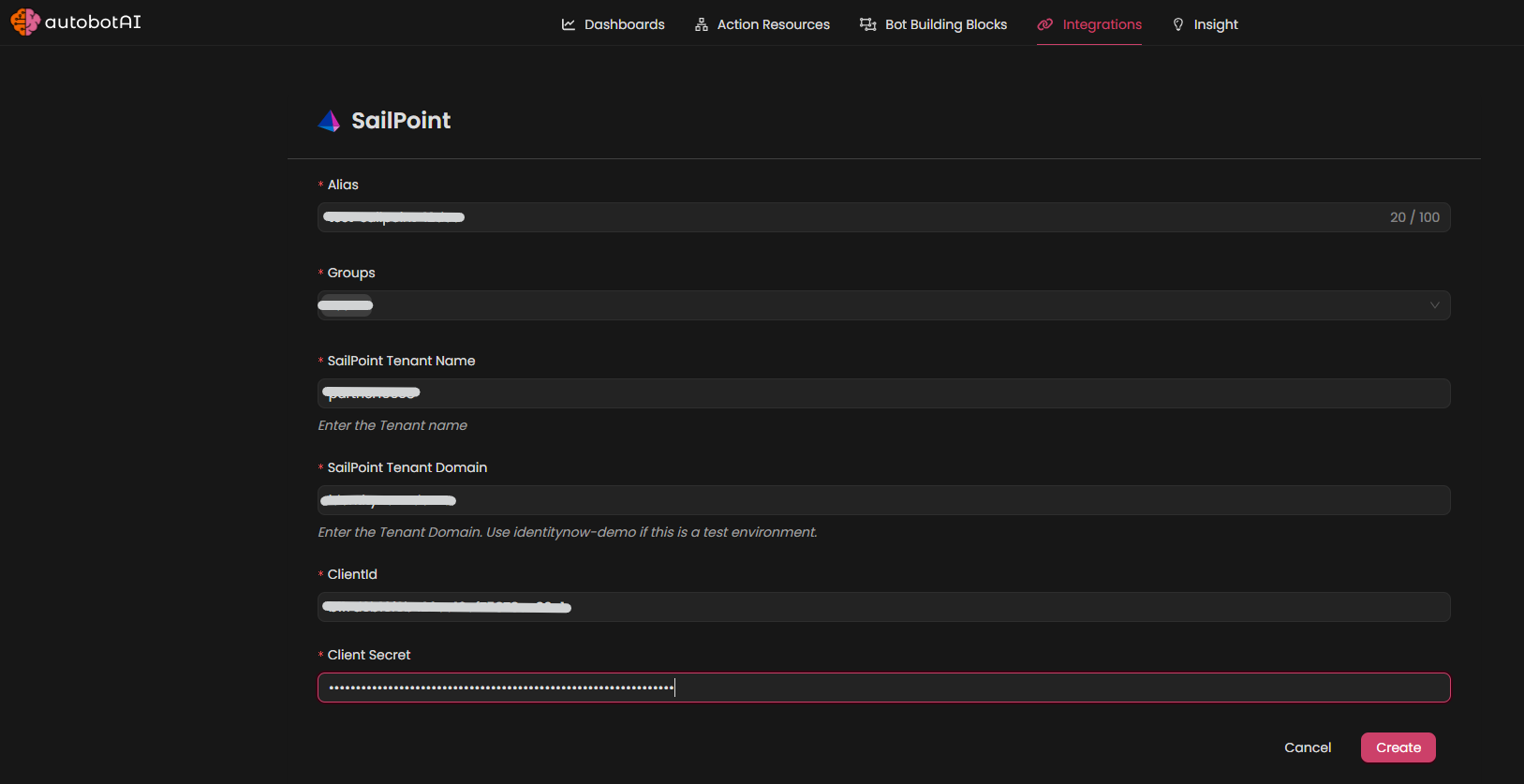Screen dimensions: 1524x784
Task: Click the SailPoint Tenant Domain field
Action: (x=883, y=500)
